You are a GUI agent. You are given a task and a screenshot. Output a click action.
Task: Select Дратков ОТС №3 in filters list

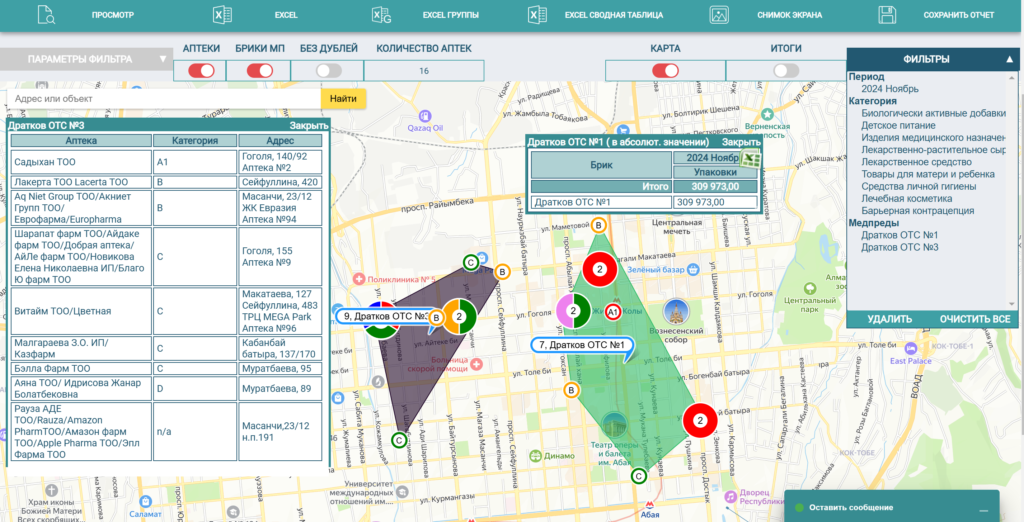pyautogui.click(x=899, y=247)
